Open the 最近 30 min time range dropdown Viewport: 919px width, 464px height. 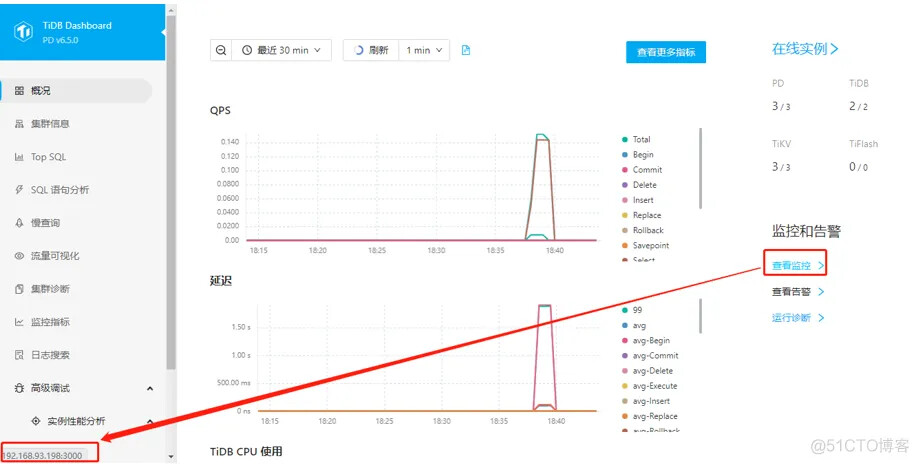coord(282,50)
